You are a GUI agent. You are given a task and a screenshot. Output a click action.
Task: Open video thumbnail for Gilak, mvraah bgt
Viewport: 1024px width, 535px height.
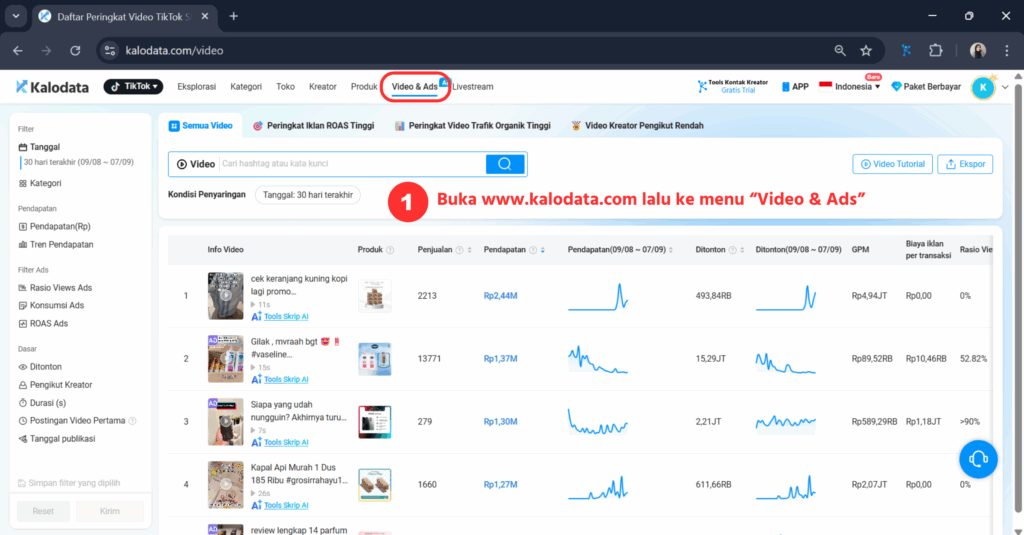(x=225, y=359)
